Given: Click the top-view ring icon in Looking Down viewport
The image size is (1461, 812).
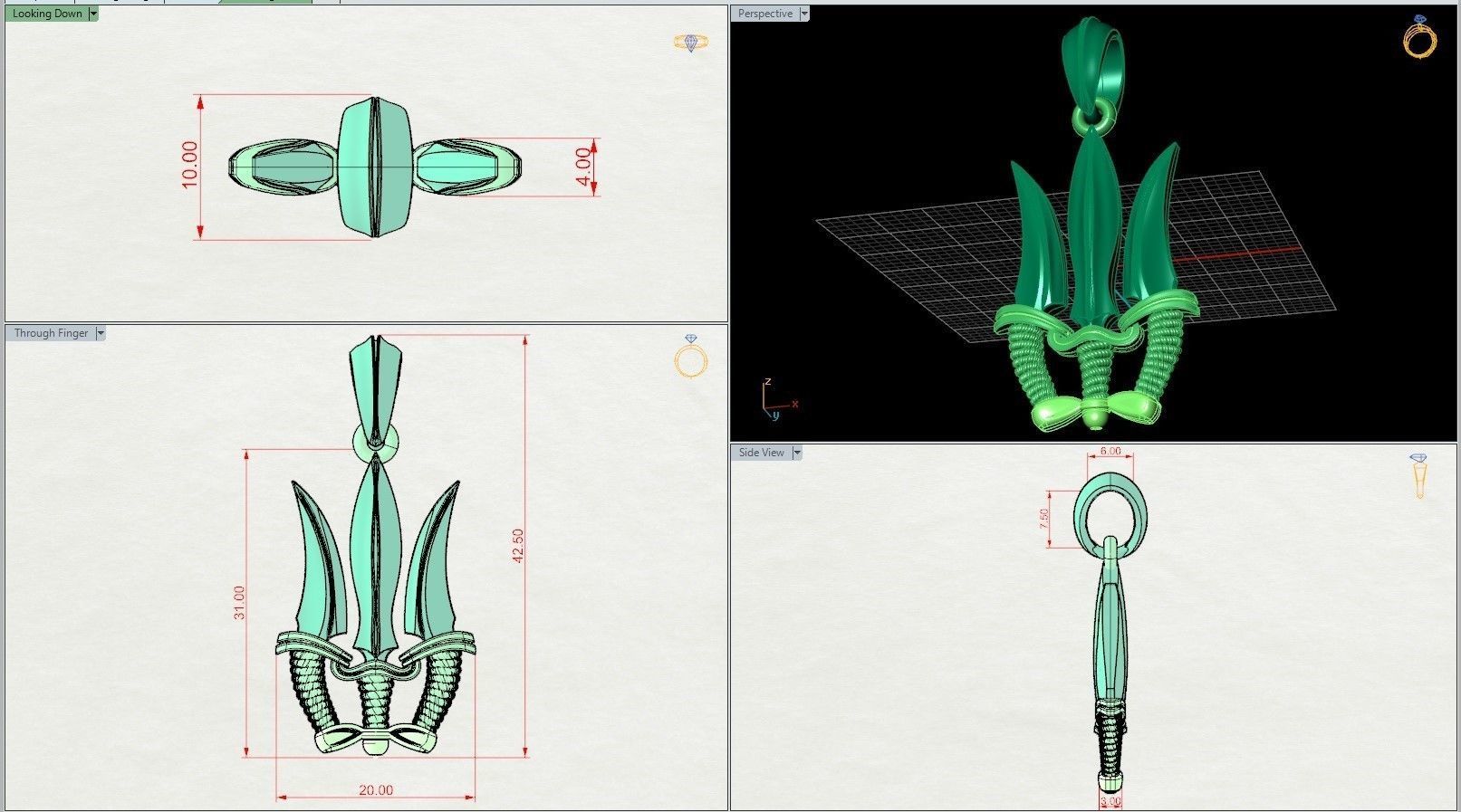Looking at the screenshot, I should (x=691, y=43).
